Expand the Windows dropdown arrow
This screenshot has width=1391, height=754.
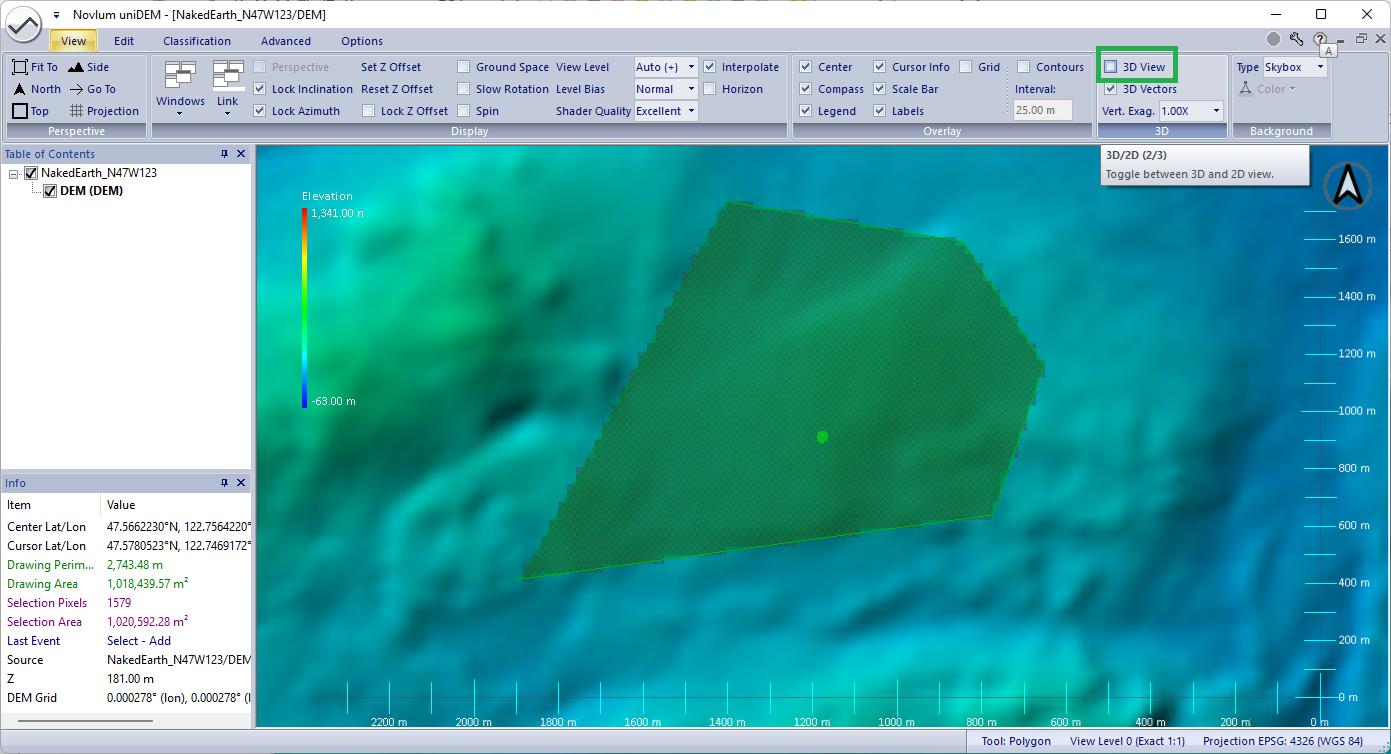coord(180,113)
